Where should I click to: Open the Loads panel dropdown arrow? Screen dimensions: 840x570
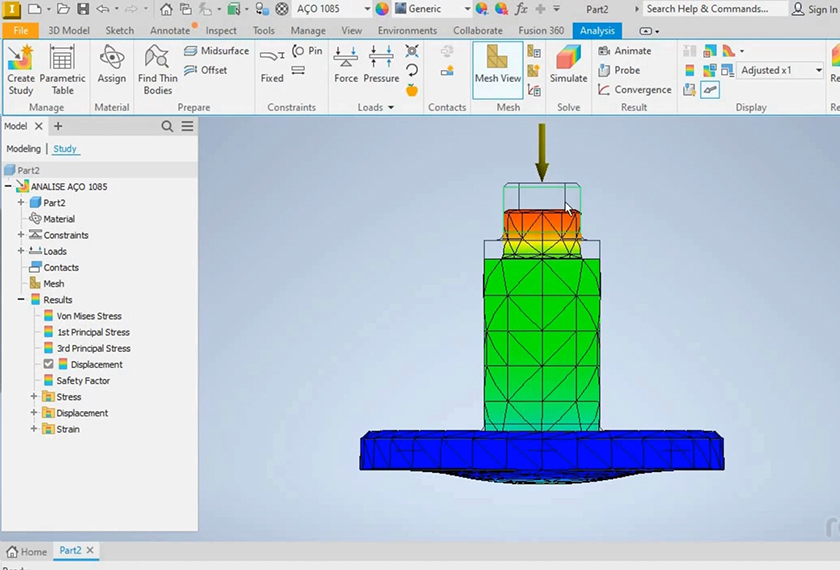pos(391,108)
